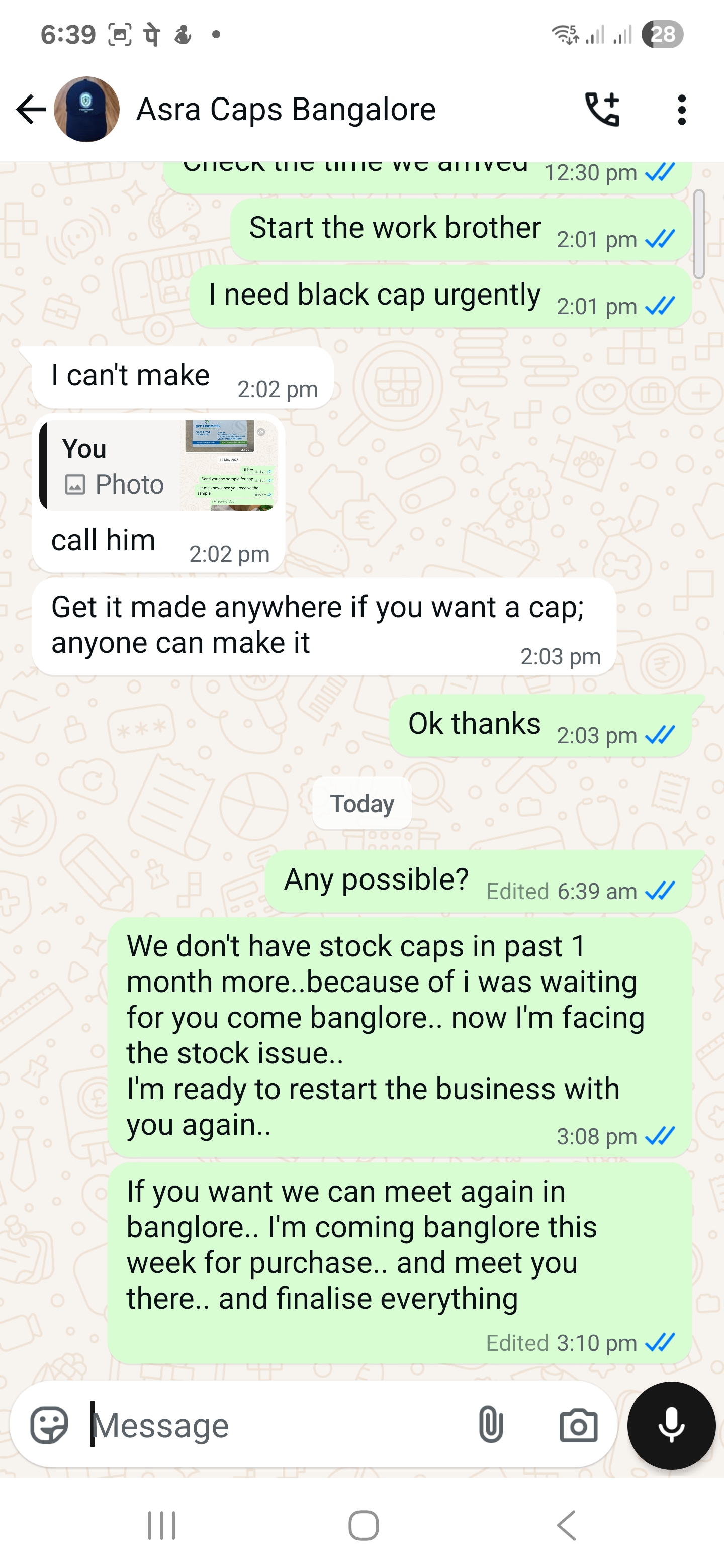Tap the back arrow to leave chat
Viewport: 724px width, 1568px height.
[31, 110]
